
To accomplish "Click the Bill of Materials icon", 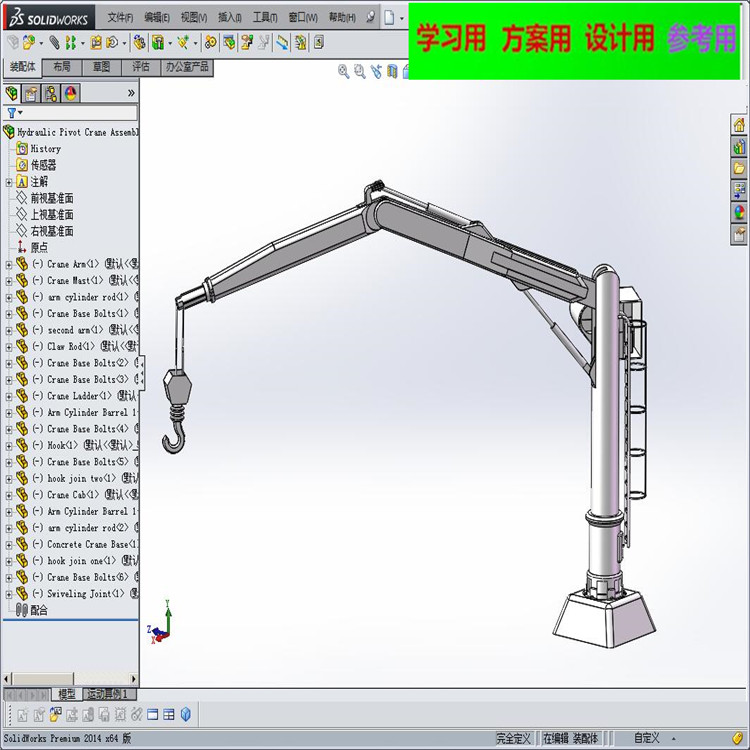I will point(229,43).
